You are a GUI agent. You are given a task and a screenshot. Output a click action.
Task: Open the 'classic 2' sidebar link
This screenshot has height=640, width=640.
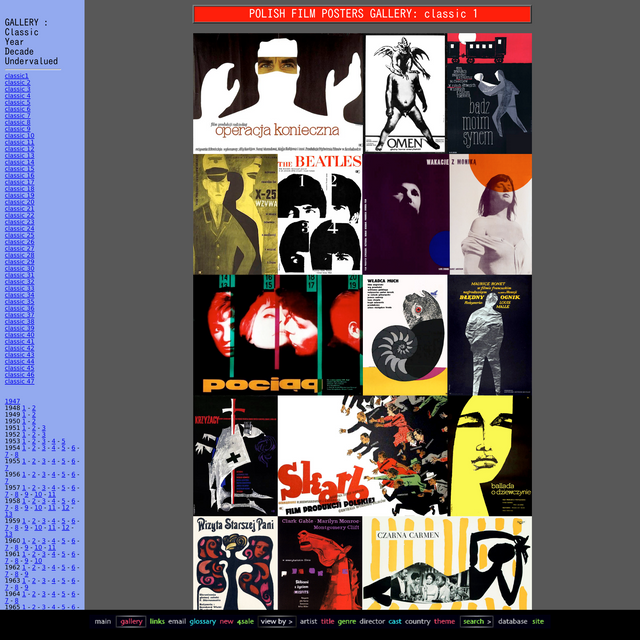18,82
